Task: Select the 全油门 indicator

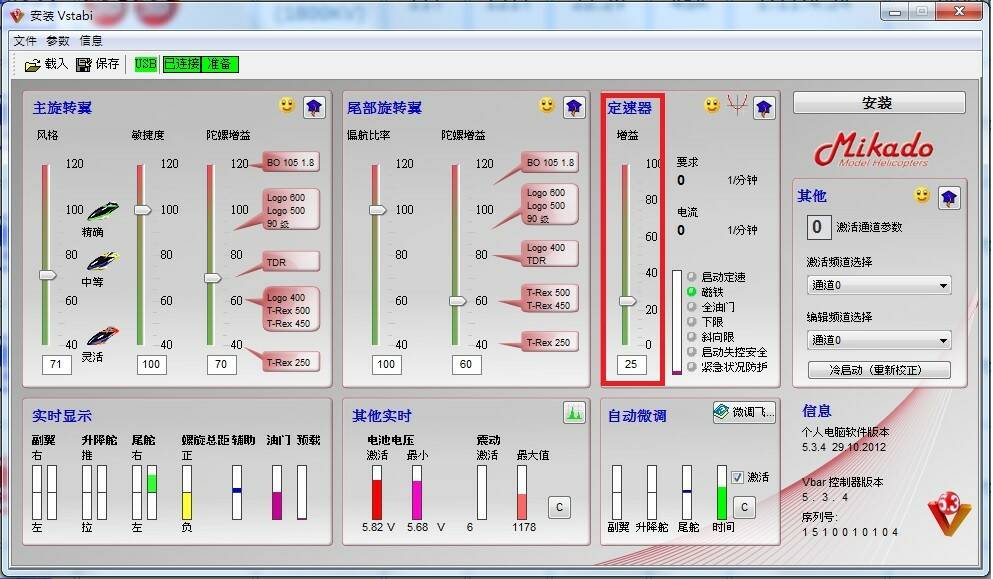Action: tap(692, 307)
